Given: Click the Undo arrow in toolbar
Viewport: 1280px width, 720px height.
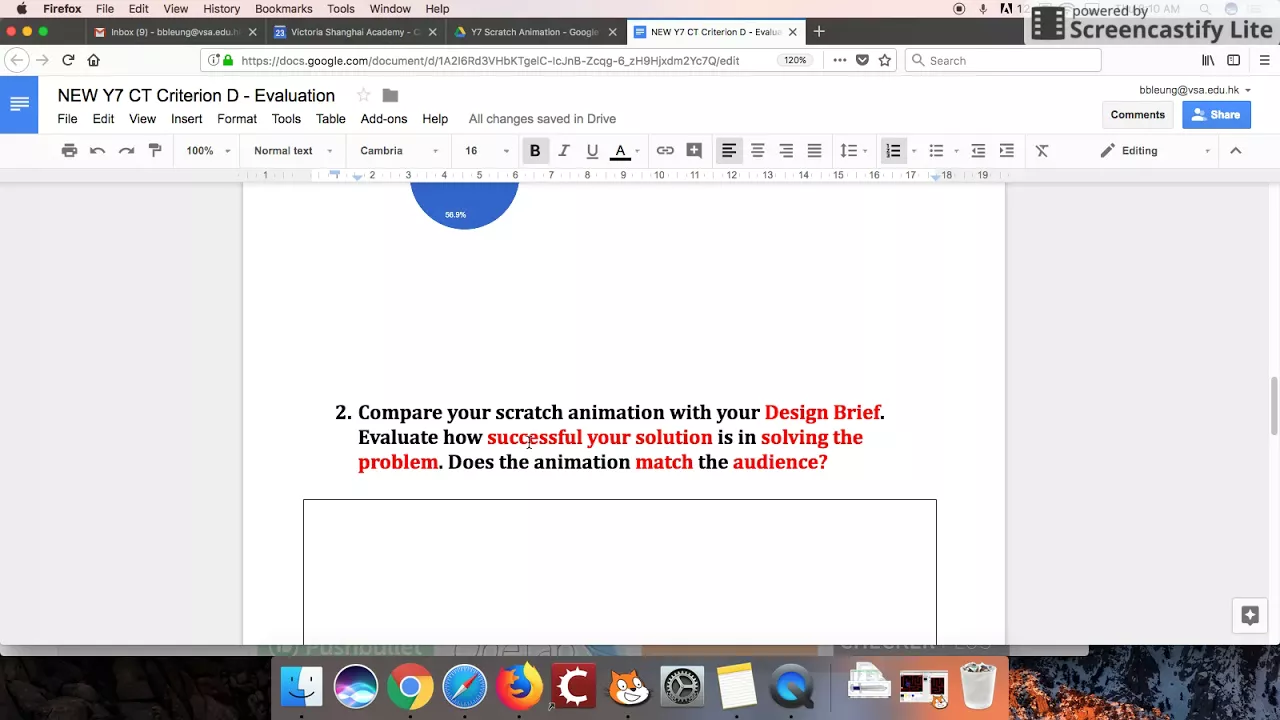Looking at the screenshot, I should point(97,151).
